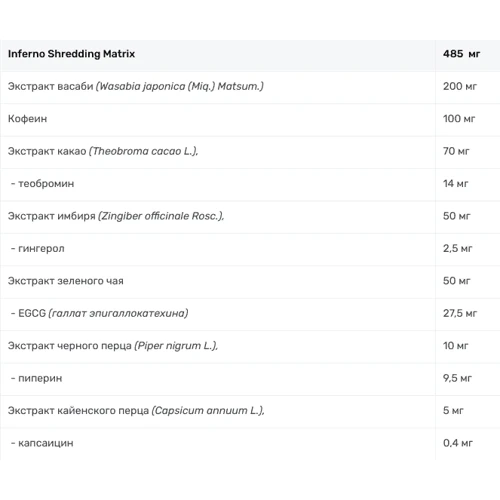
Task: Click the 14 мг theobromine amount
Action: (x=455, y=183)
